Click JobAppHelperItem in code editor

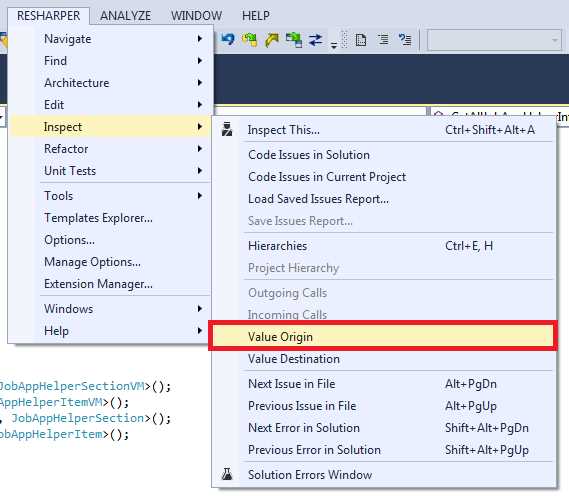point(51,434)
